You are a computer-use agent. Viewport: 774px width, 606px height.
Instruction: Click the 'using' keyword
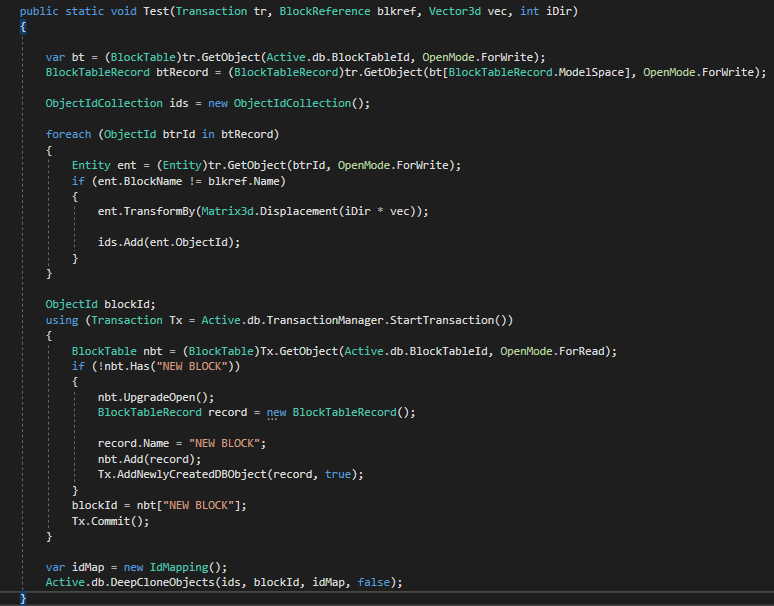(x=62, y=321)
